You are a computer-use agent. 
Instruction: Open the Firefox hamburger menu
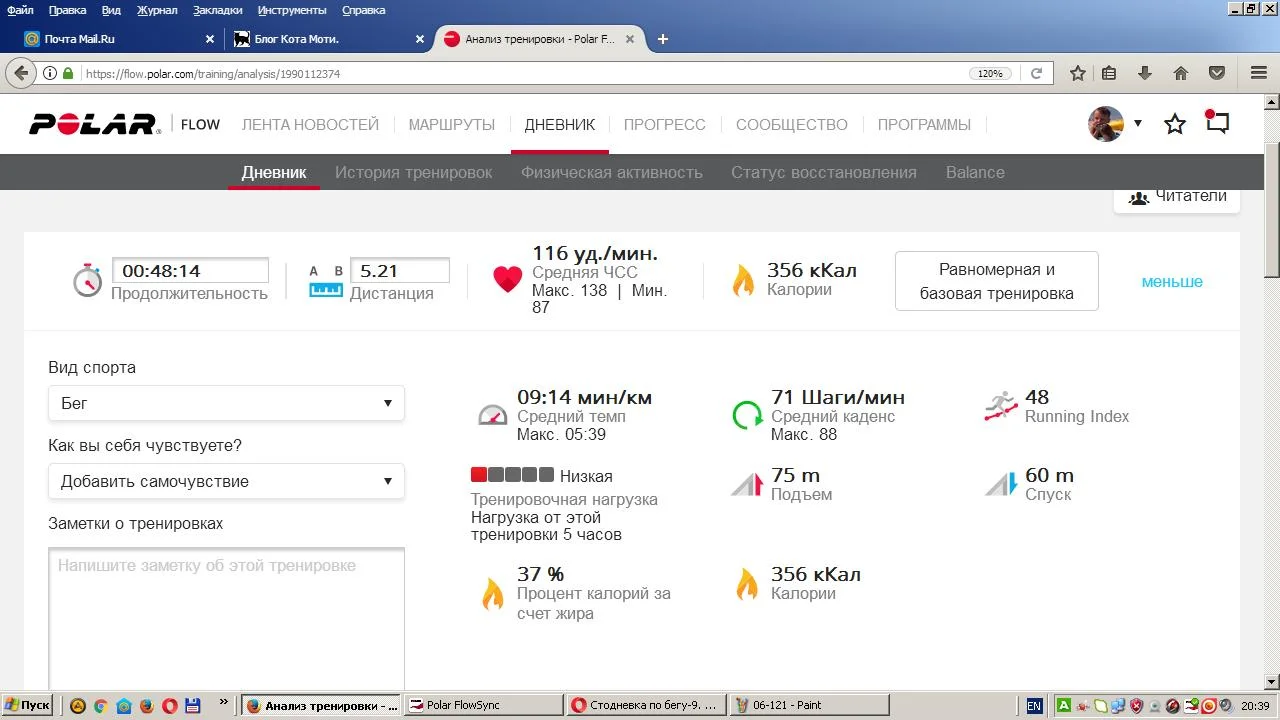1258,73
